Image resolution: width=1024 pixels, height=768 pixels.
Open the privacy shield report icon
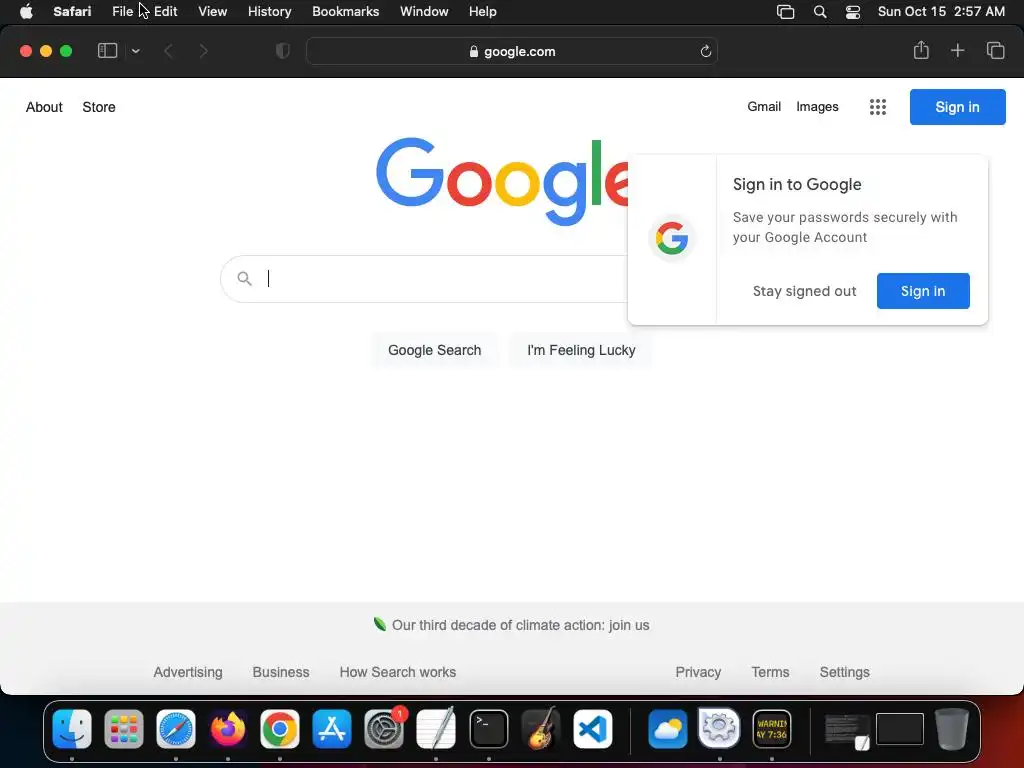pos(283,51)
